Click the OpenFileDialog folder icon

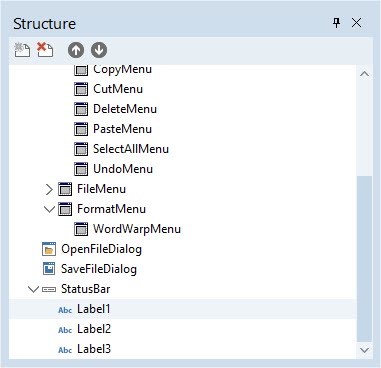[49, 249]
